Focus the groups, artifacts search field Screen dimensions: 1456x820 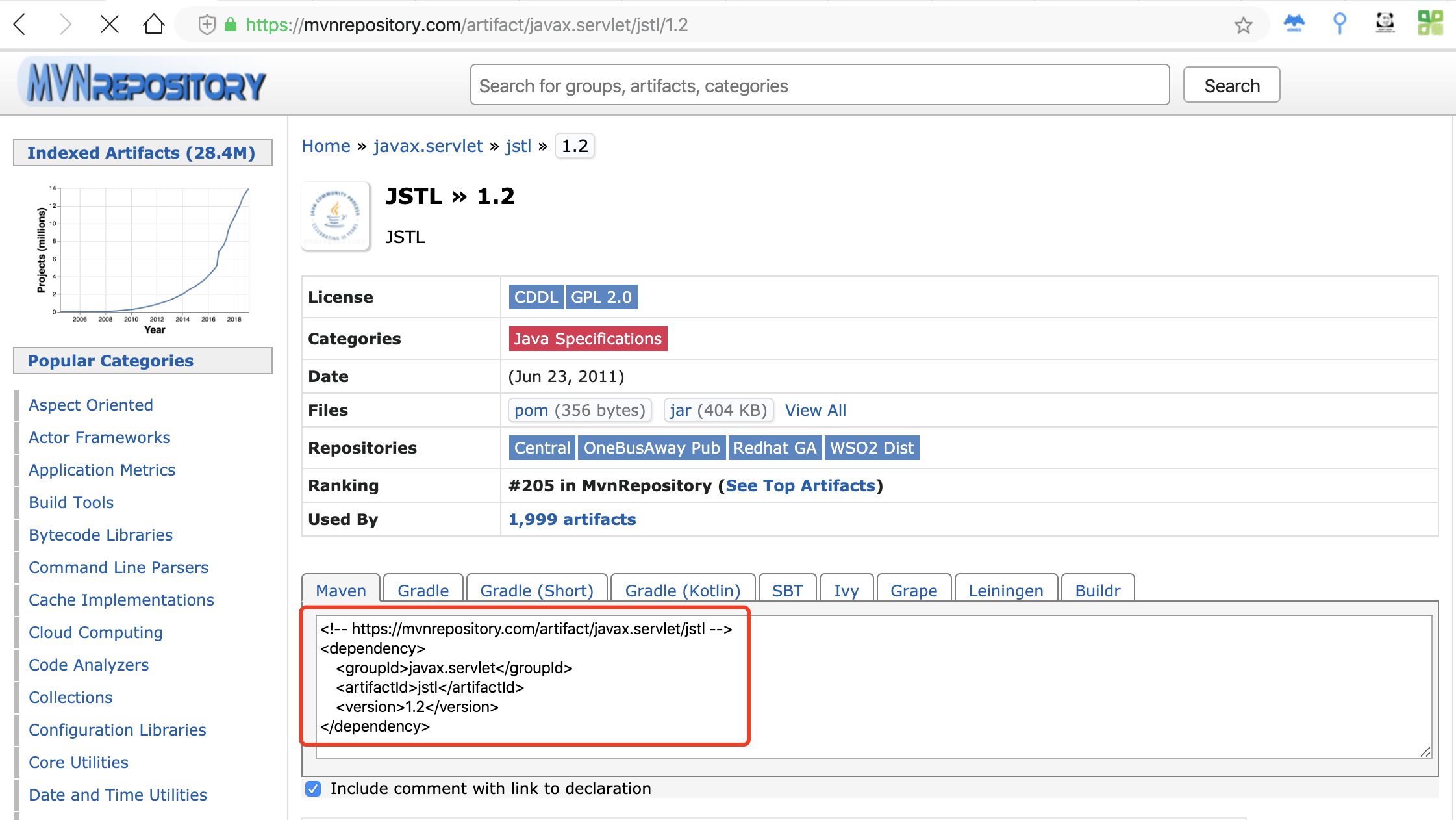[x=820, y=85]
